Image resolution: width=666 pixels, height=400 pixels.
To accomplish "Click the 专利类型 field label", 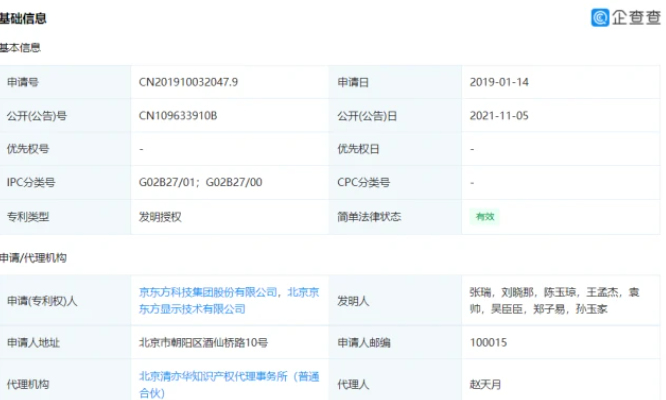I will (x=28, y=217).
